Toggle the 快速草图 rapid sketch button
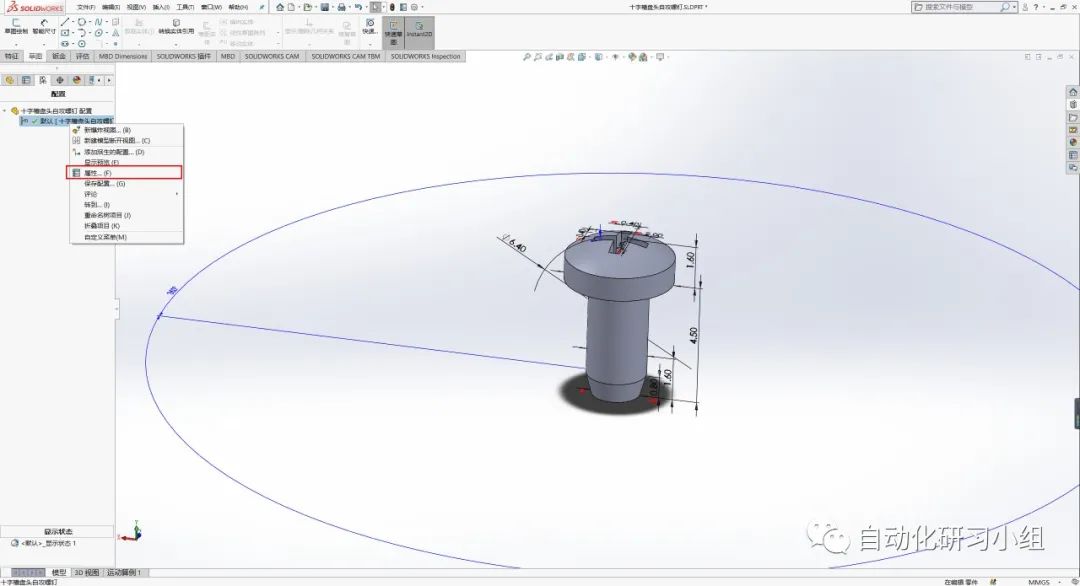1080x586 pixels. point(393,32)
